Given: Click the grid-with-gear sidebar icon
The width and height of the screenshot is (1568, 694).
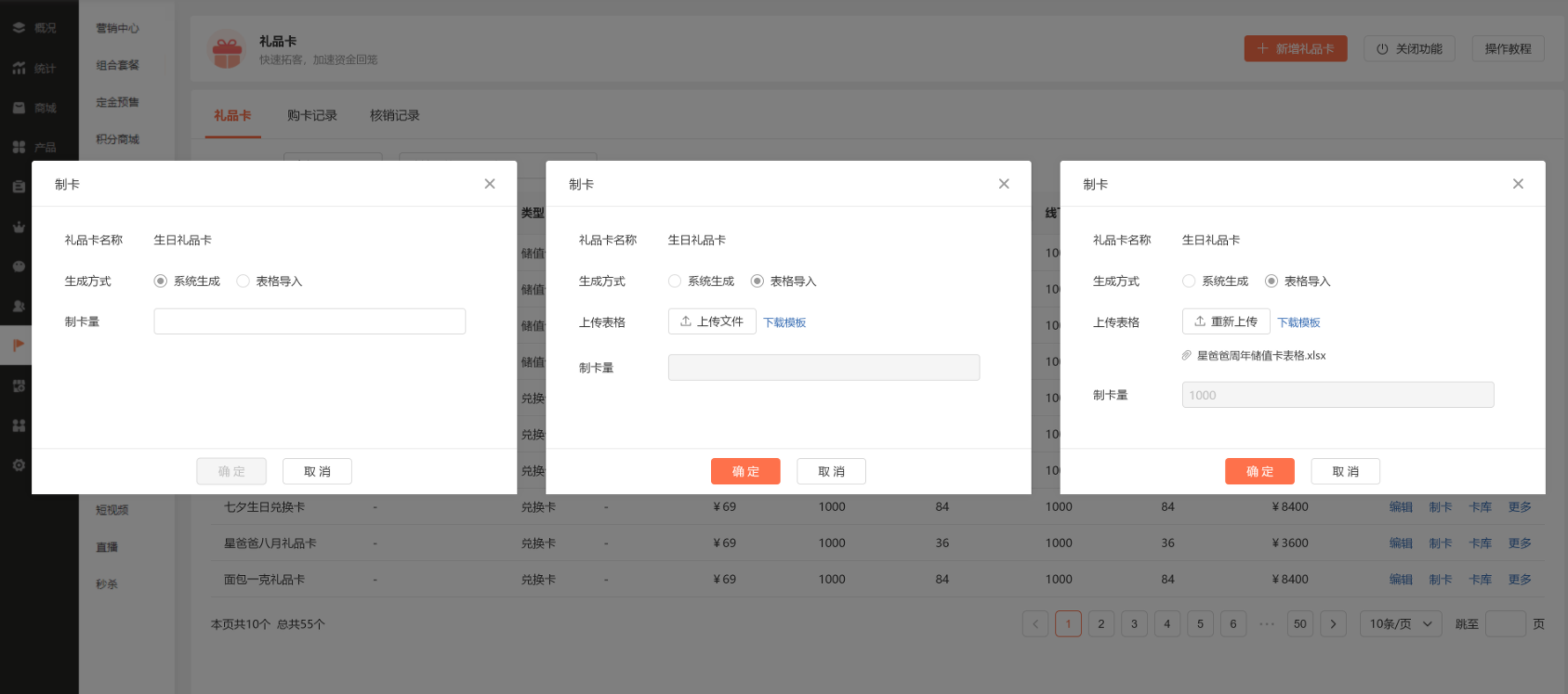Looking at the screenshot, I should pos(19,386).
